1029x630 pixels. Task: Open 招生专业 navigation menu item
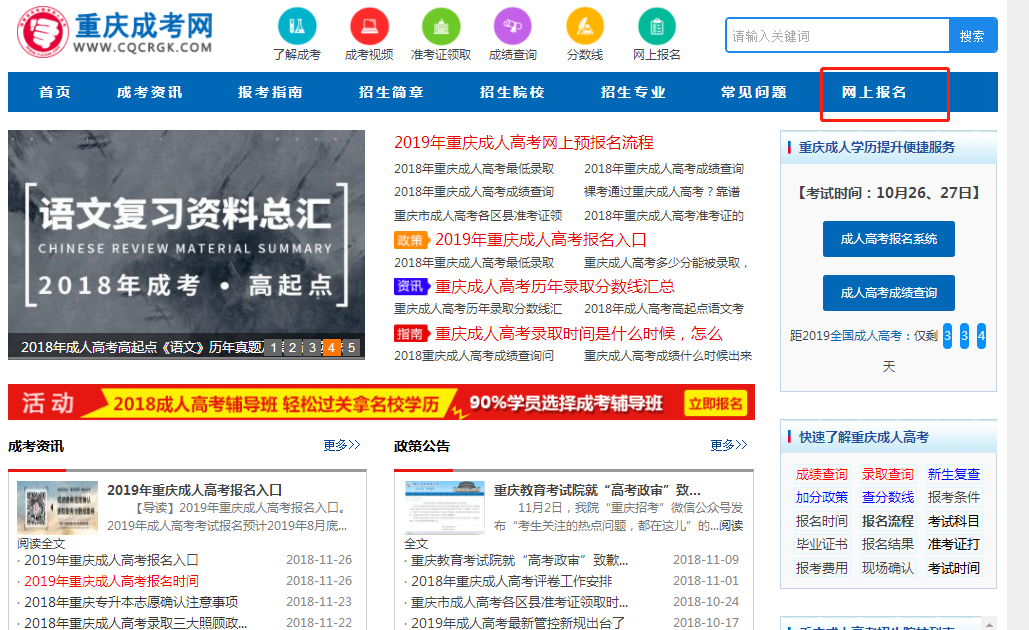[x=633, y=92]
